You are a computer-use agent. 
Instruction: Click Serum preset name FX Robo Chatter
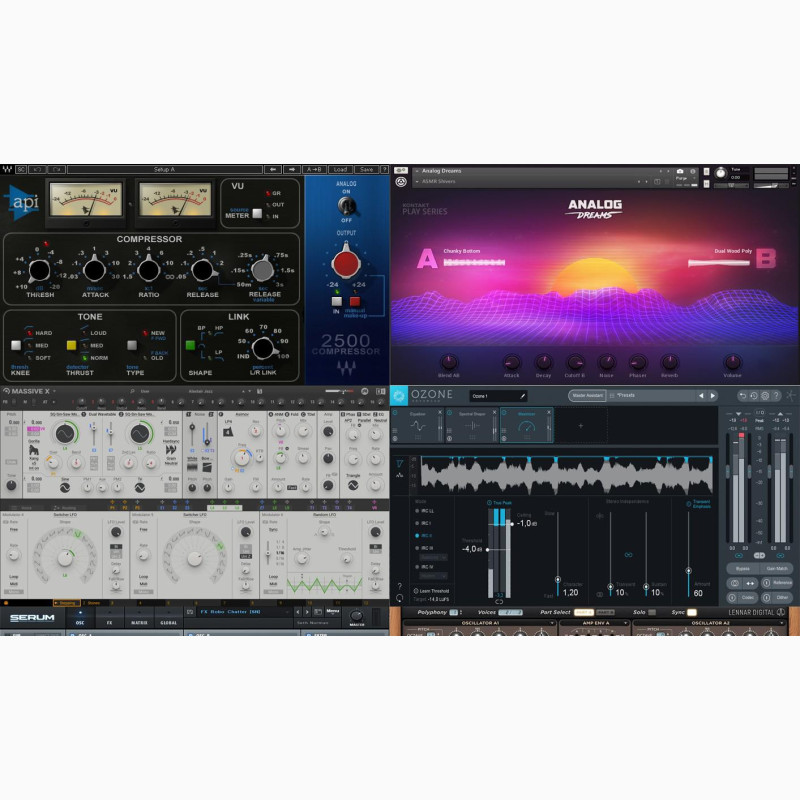pos(231,612)
